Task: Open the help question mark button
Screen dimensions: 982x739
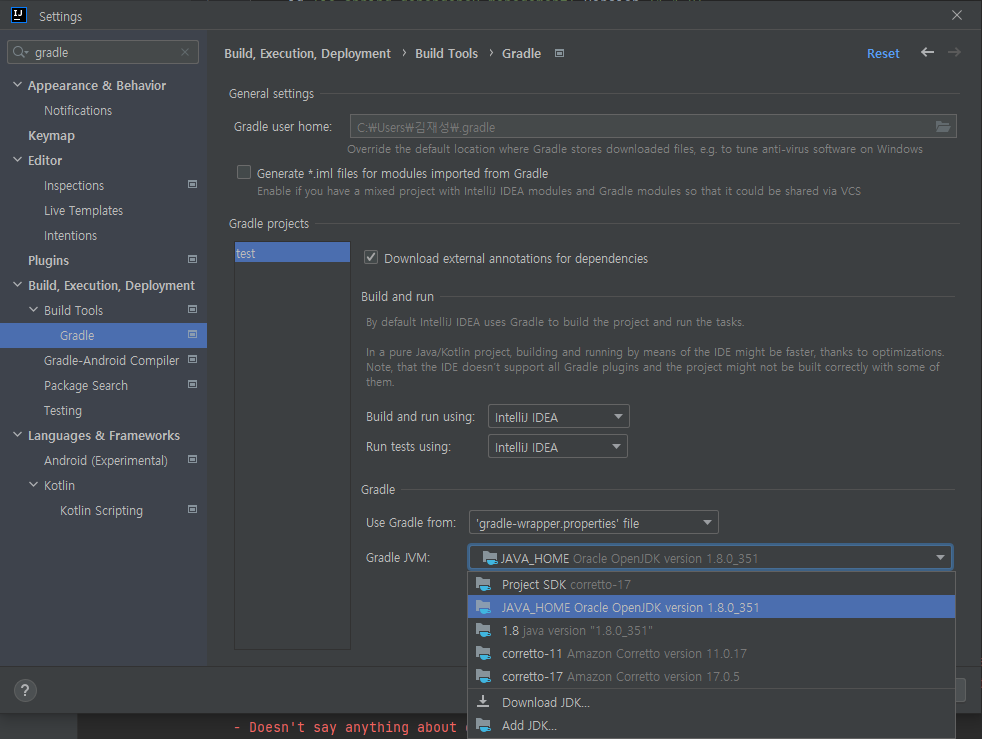Action: 25,690
